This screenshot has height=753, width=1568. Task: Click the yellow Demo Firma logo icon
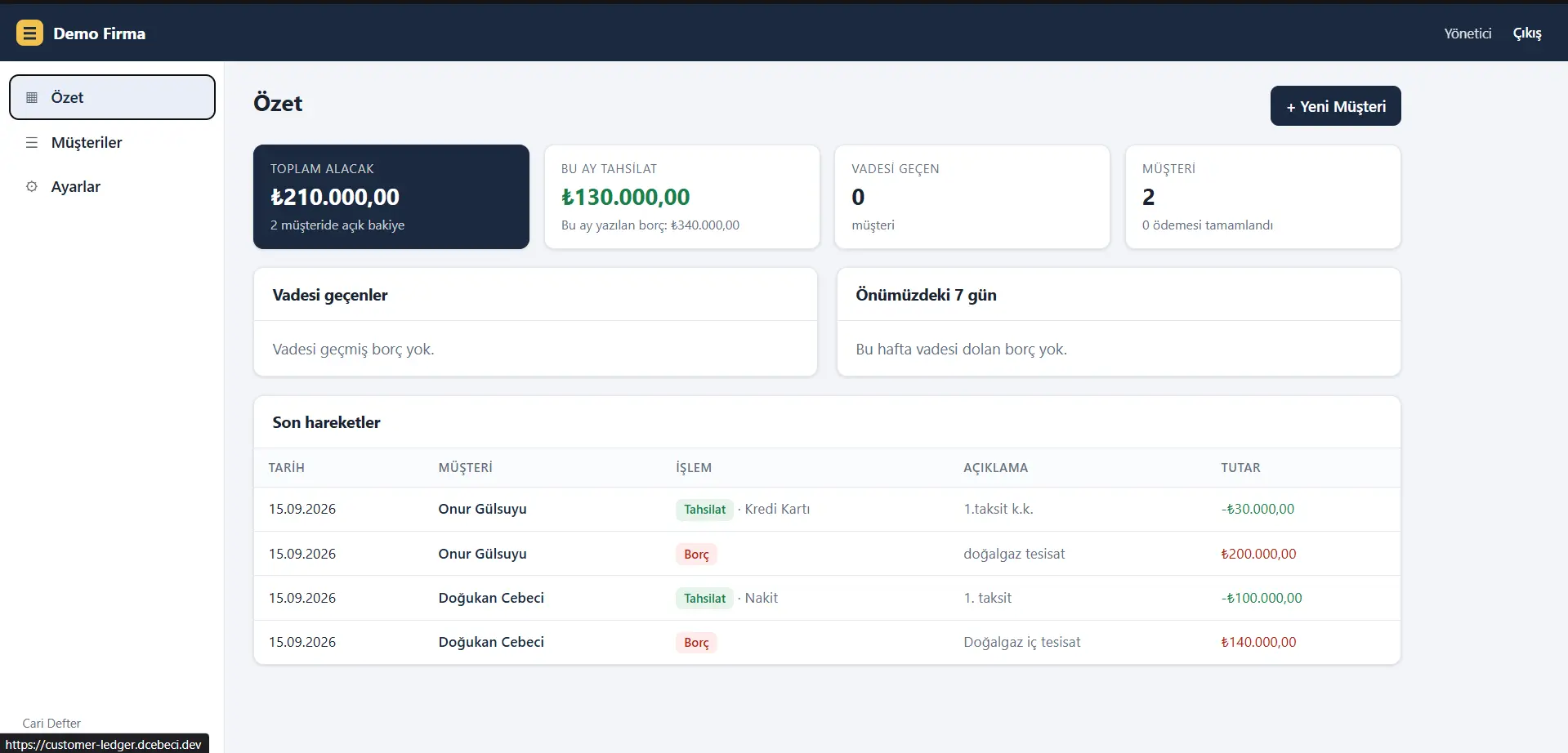[x=29, y=33]
